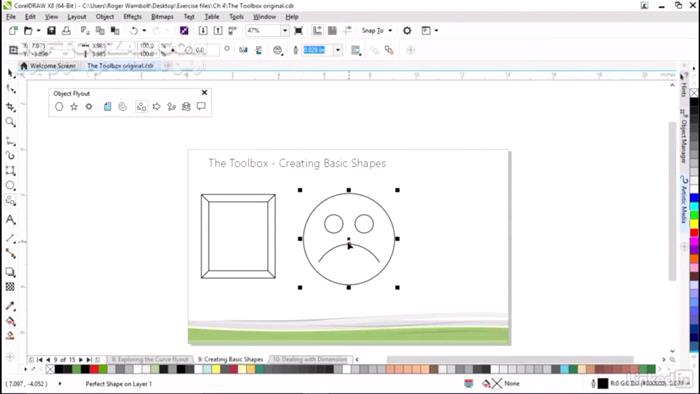This screenshot has height=394, width=700.
Task: Close the Object Flyout panel
Action: [204, 92]
